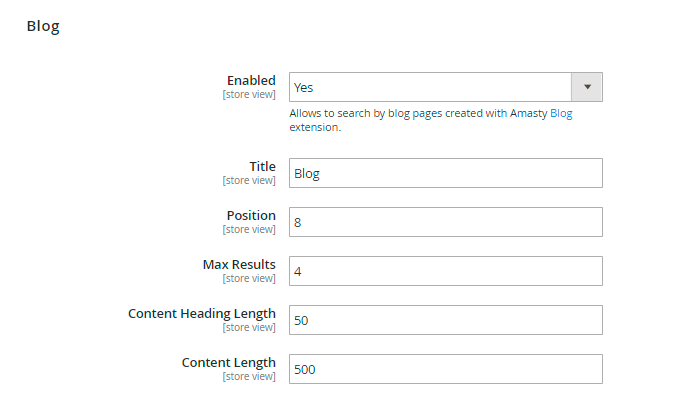Focus the Content Length field showing 500

coord(446,369)
